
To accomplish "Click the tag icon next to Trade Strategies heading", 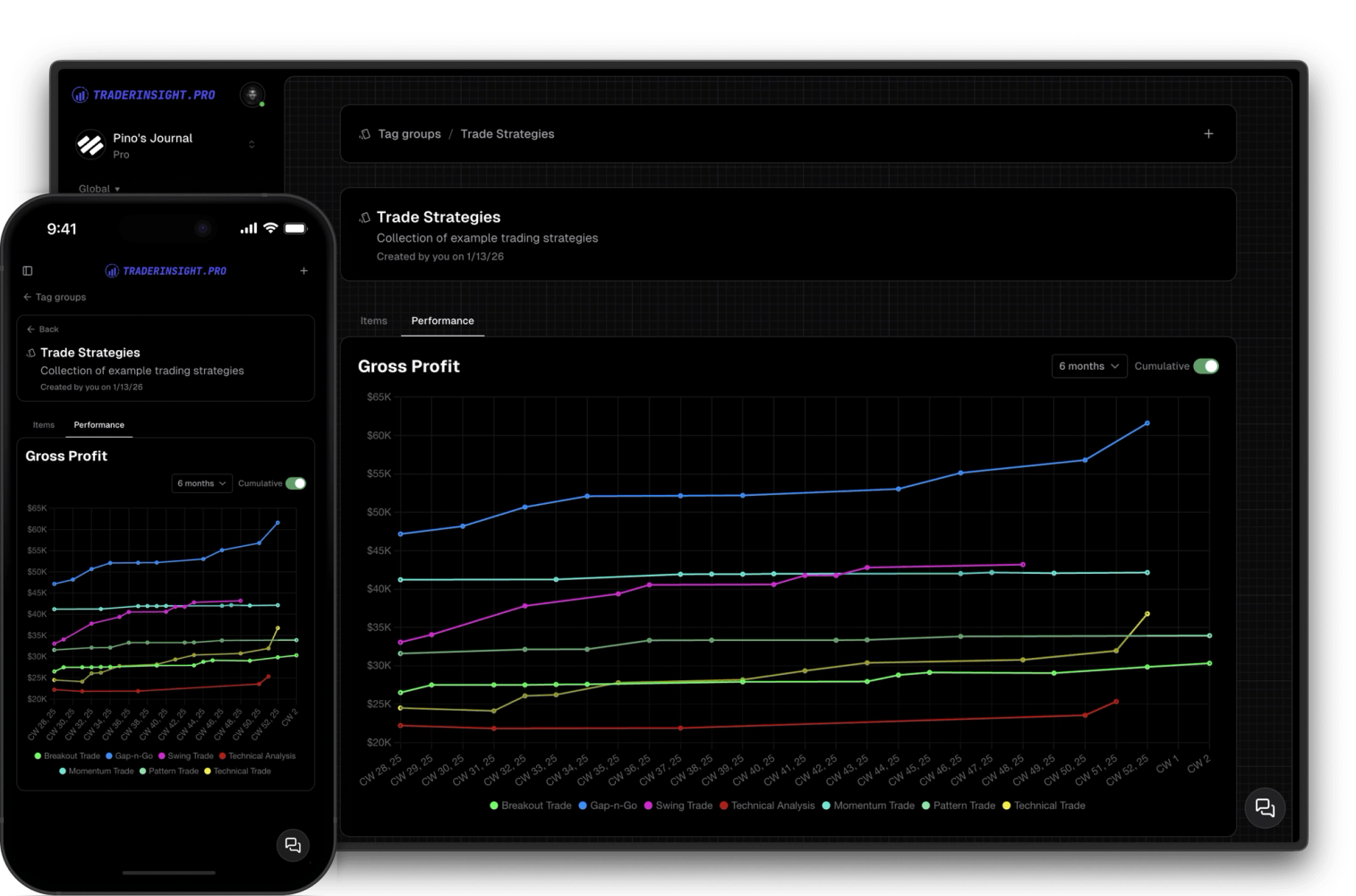I will [x=364, y=217].
